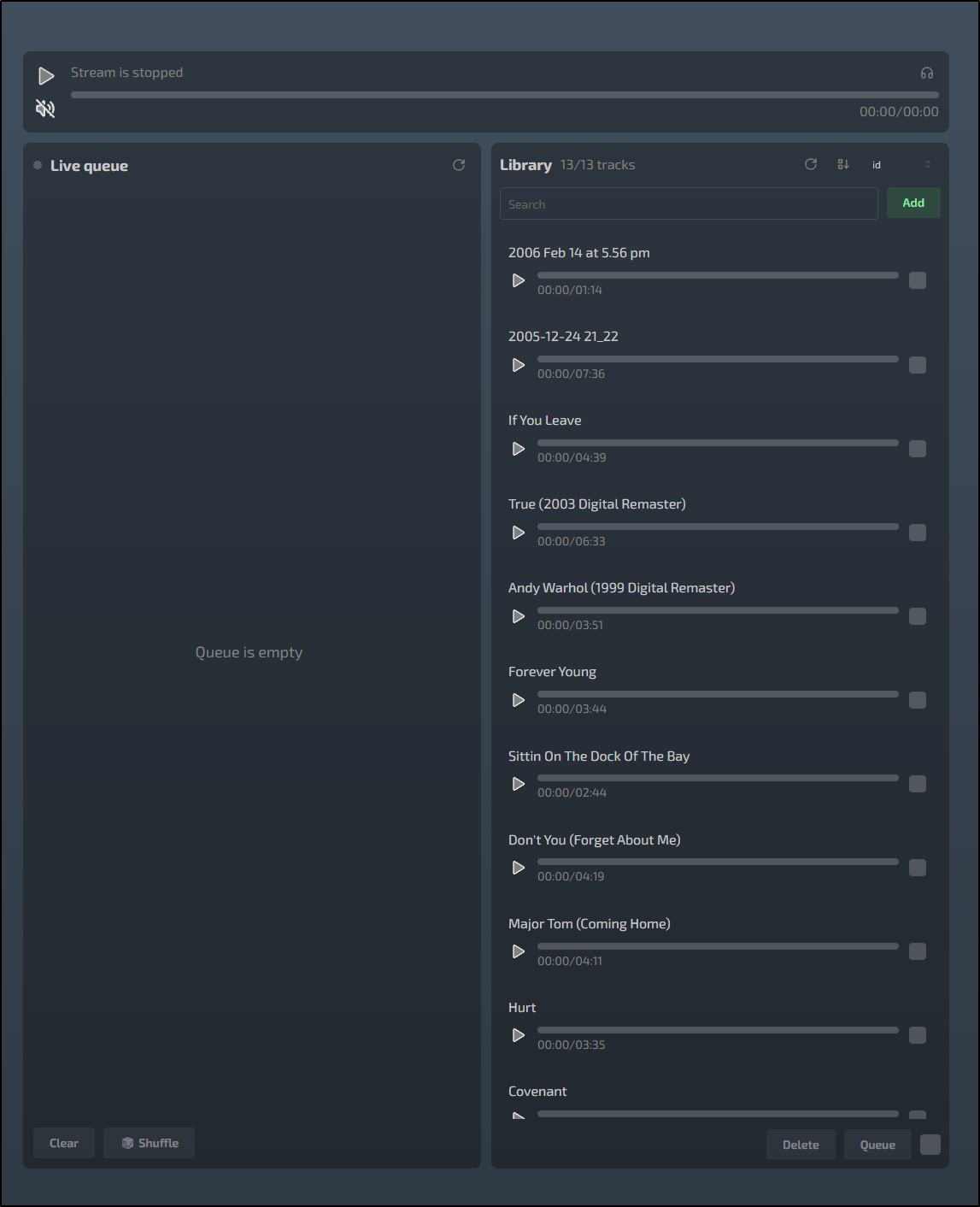Click the headphones listen icon
This screenshot has width=980, height=1207.
[927, 74]
